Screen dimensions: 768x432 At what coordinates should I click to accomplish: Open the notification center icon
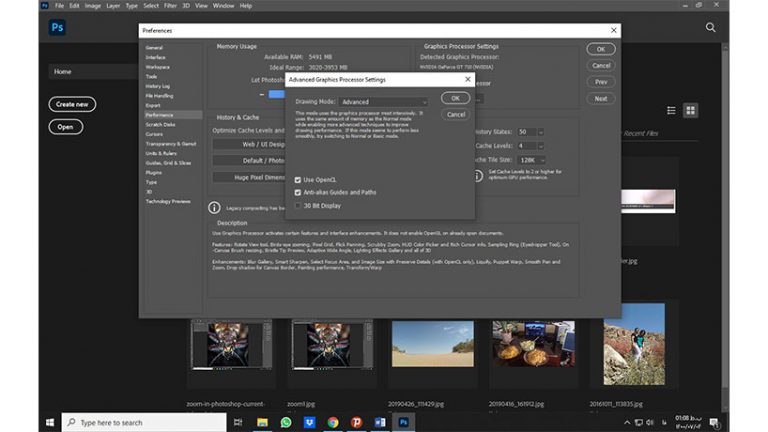click(714, 423)
